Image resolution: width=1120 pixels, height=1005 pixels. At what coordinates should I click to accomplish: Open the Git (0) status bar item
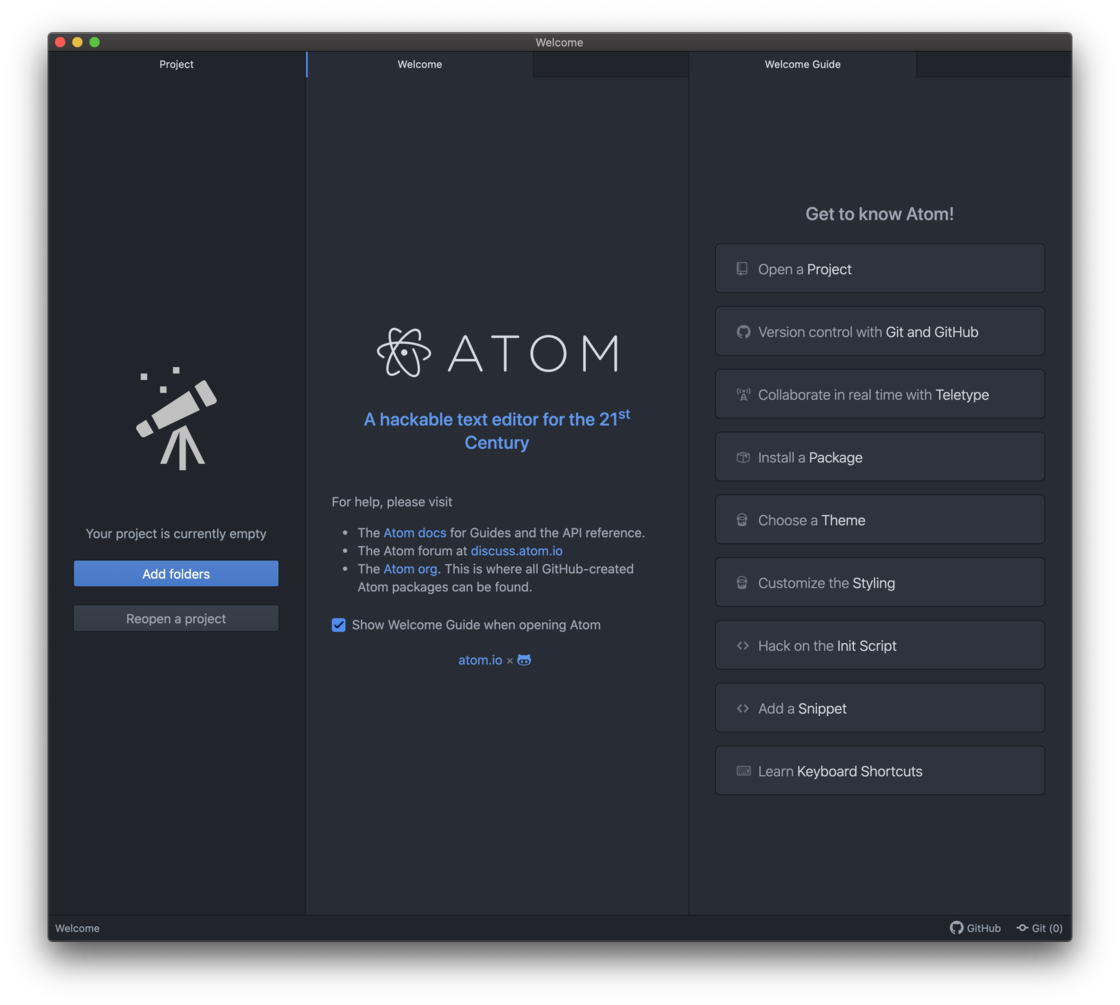(1039, 928)
